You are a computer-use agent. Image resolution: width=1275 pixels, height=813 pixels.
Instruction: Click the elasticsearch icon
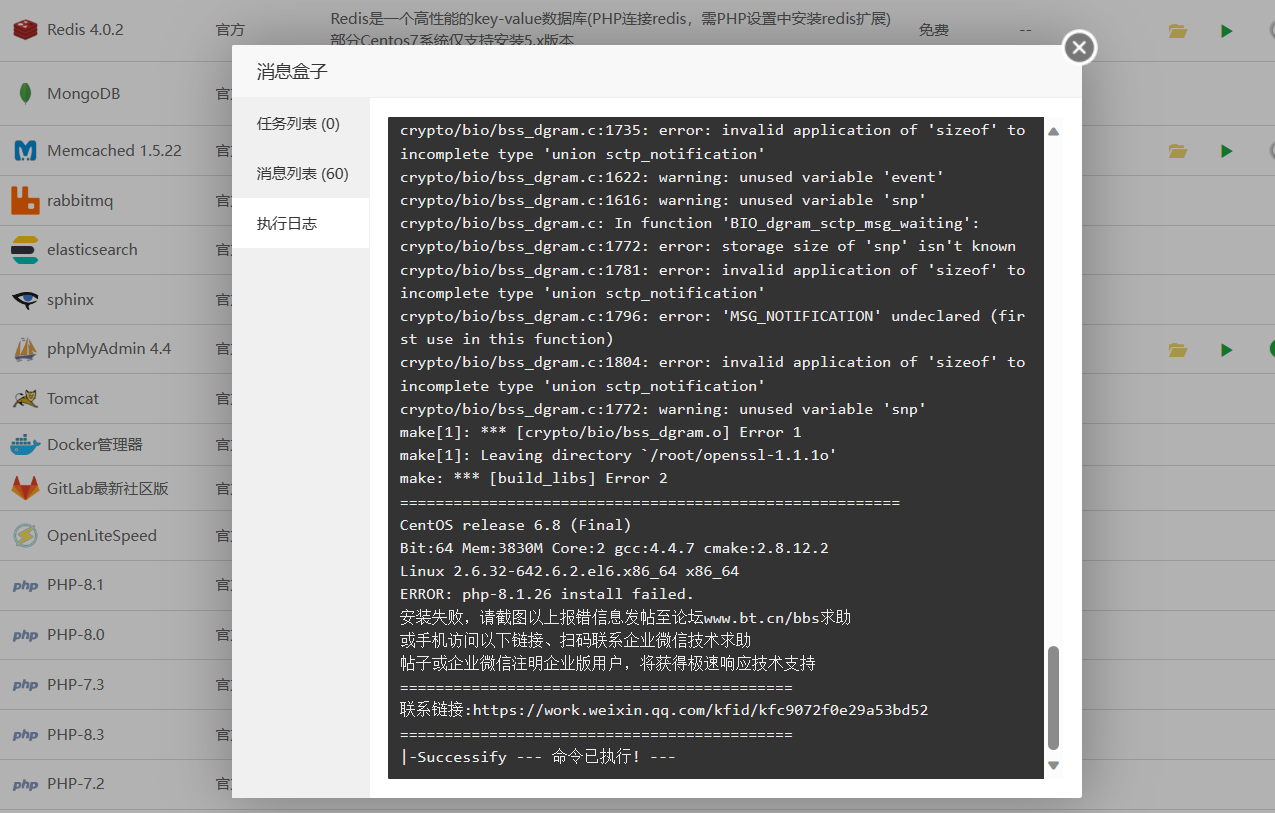click(x=25, y=250)
